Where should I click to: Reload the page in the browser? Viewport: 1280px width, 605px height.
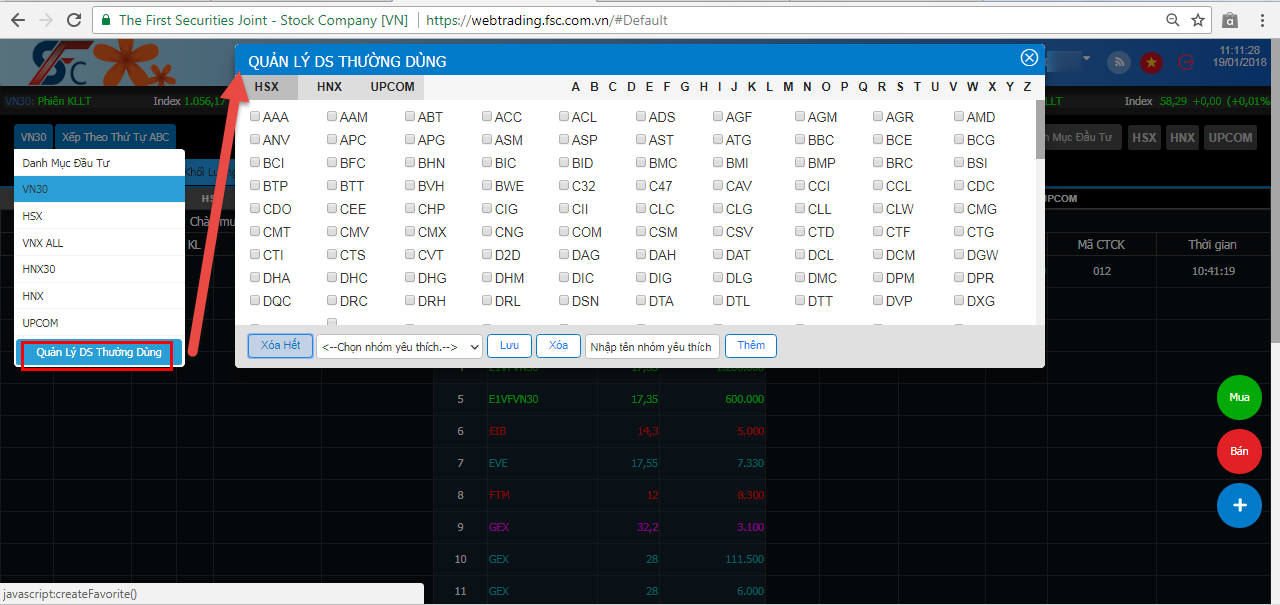point(73,20)
